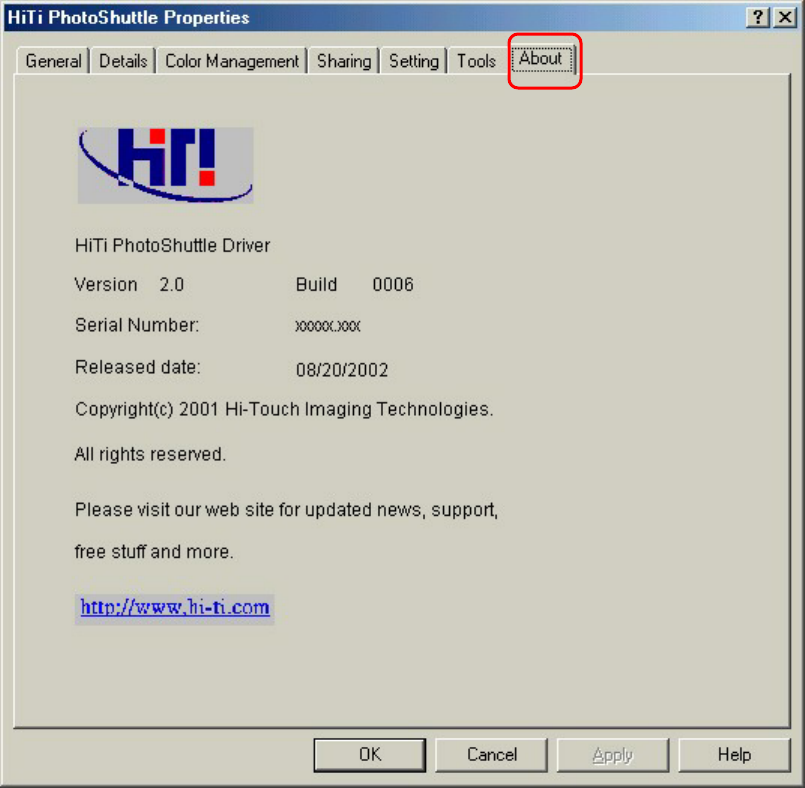Click the released date '08/20/2002'
Screen dimensions: 805x788
click(342, 370)
